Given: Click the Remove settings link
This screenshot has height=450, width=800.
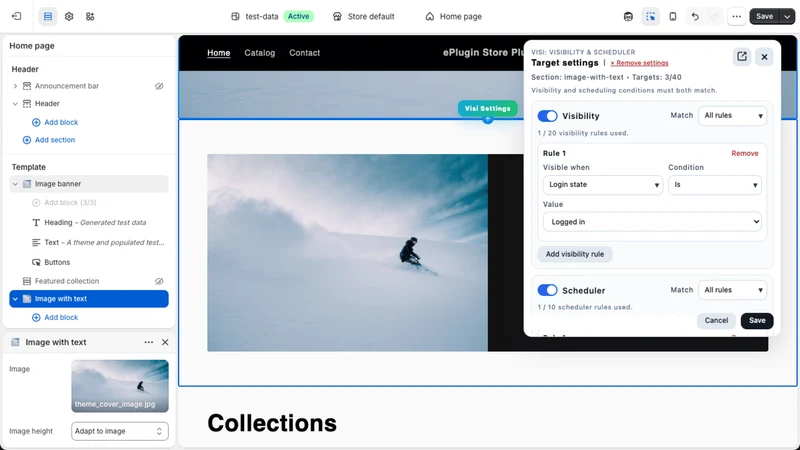Looking at the screenshot, I should [639, 63].
